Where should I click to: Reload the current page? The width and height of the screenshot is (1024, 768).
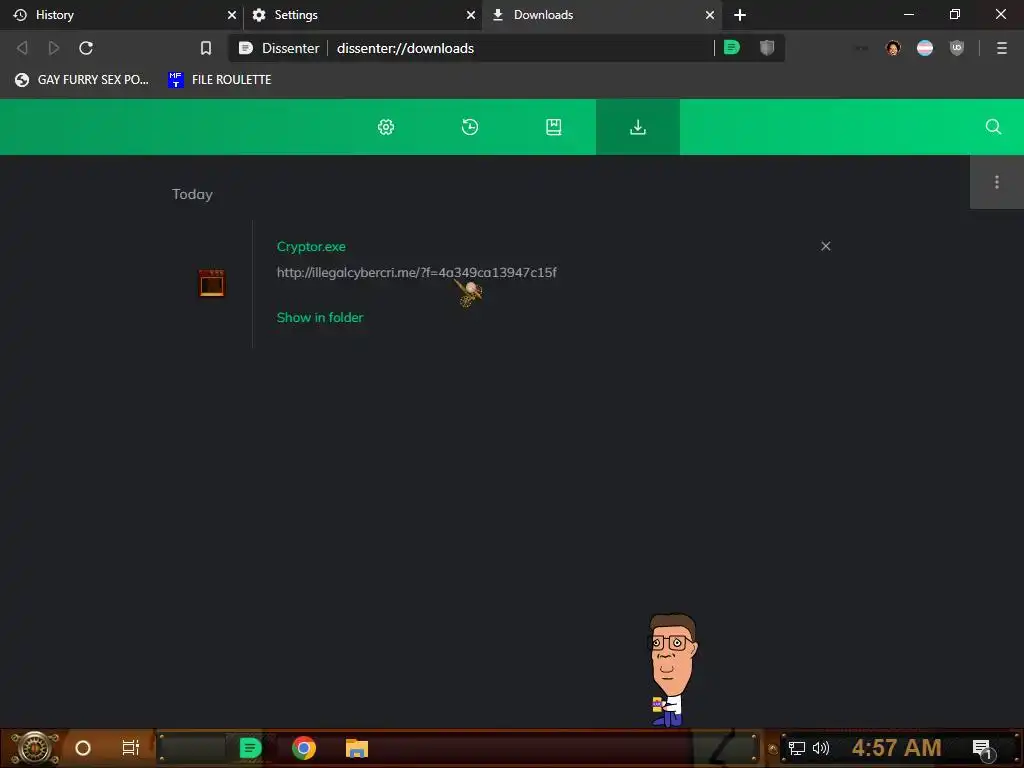pos(86,48)
